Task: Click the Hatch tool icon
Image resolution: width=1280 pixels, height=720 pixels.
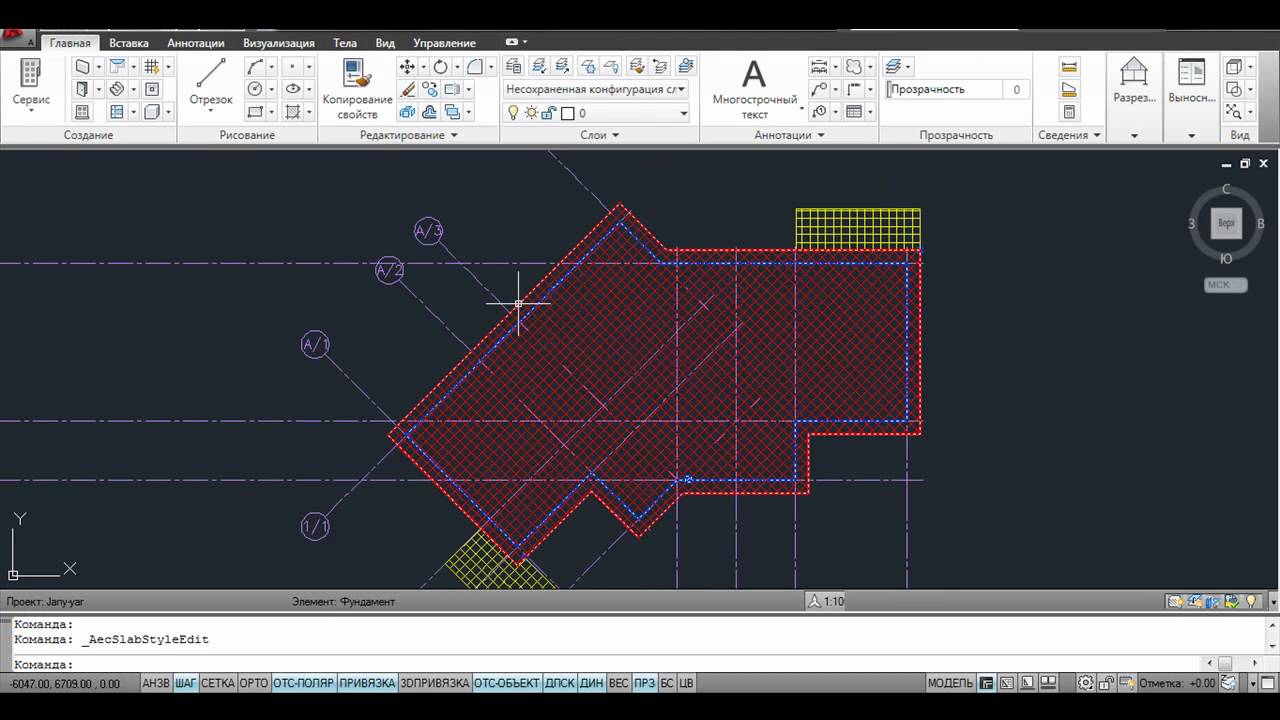Action: pyautogui.click(x=293, y=112)
